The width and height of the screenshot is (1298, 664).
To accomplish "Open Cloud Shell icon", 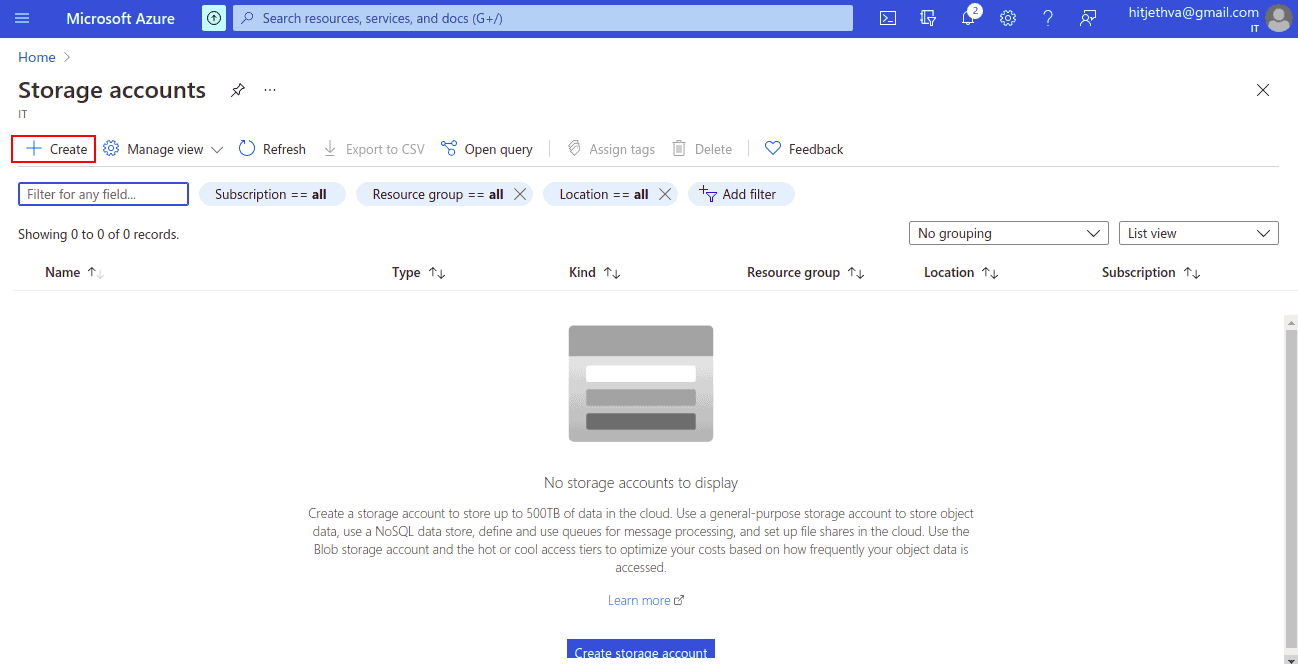I will [x=888, y=18].
